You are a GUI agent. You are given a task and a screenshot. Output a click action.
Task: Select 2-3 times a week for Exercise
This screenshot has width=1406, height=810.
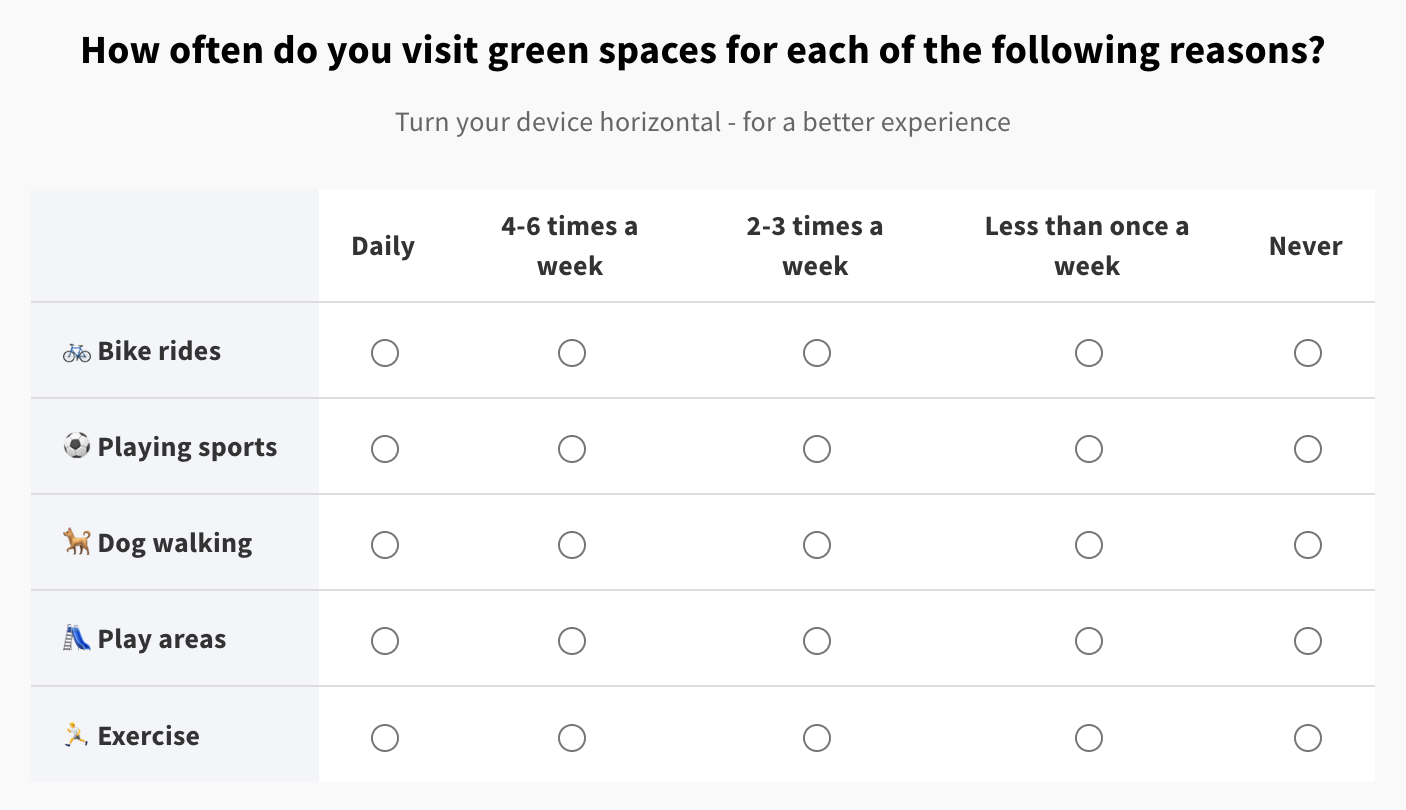pos(817,738)
